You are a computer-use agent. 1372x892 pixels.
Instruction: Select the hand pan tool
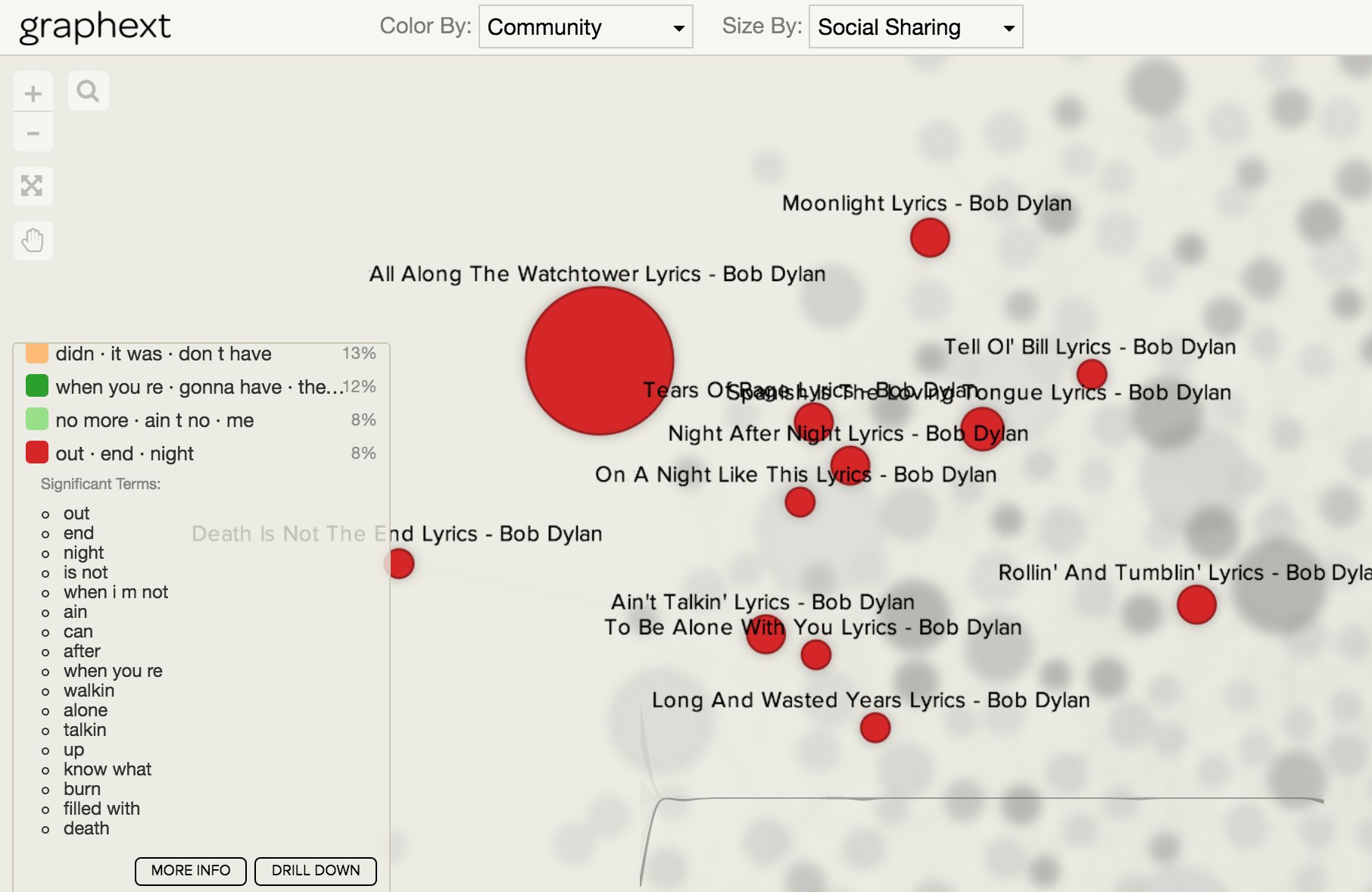[33, 241]
